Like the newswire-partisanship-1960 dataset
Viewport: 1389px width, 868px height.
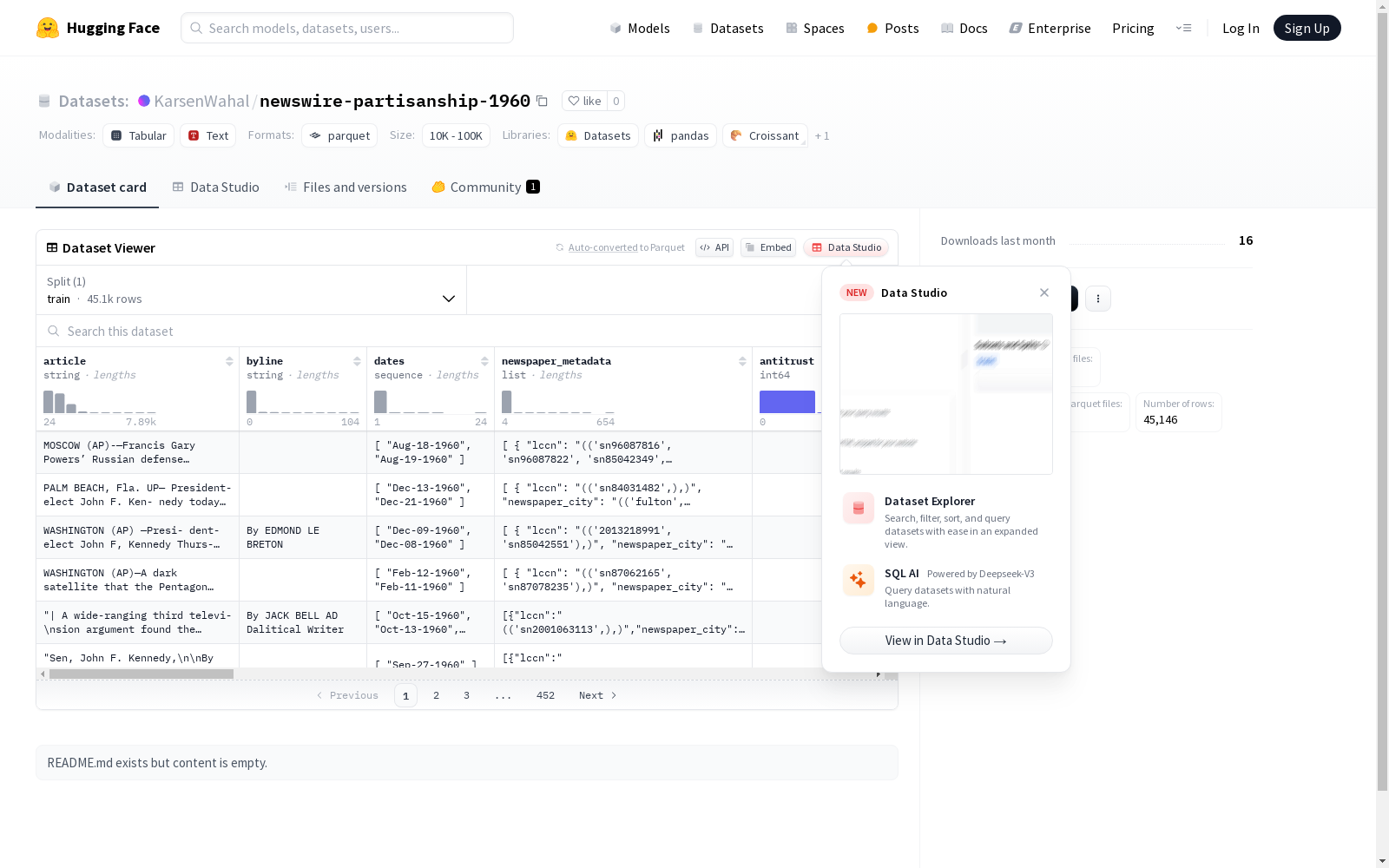click(x=584, y=101)
